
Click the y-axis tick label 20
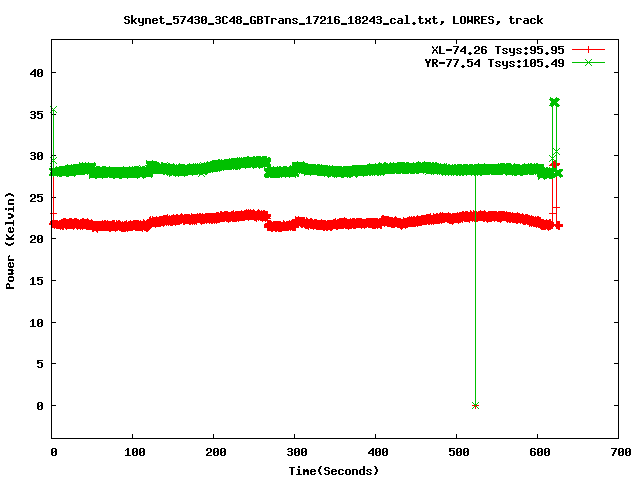point(36,239)
